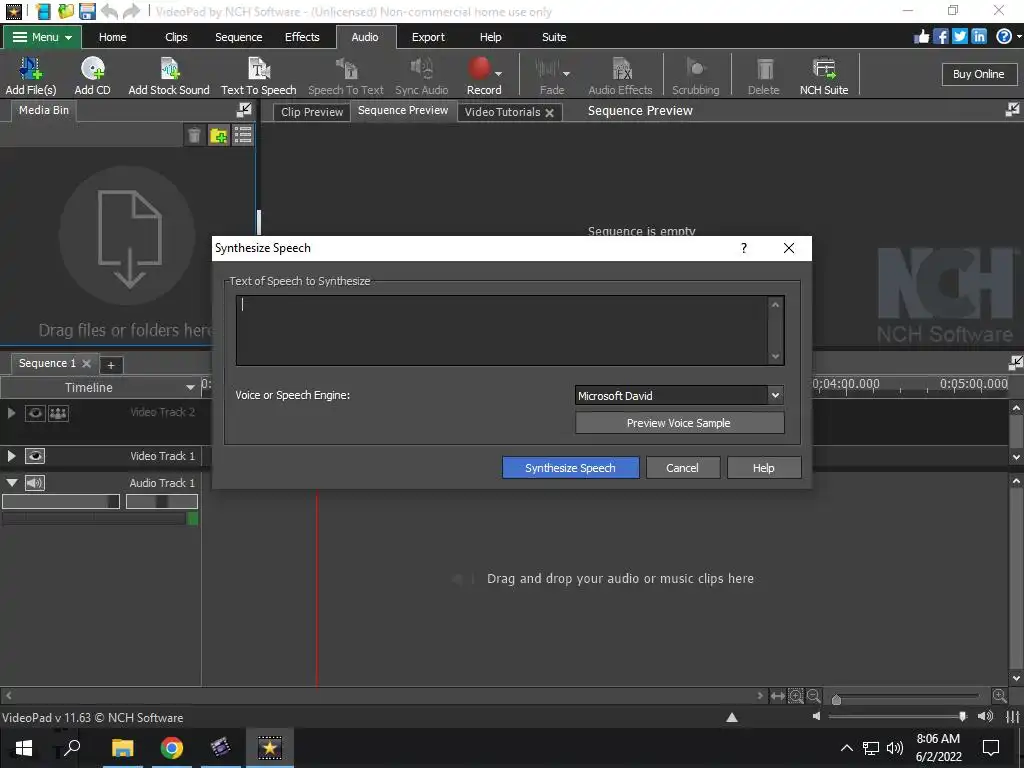Expand the help icon dropdown arrow
1024x768 pixels.
[1018, 37]
